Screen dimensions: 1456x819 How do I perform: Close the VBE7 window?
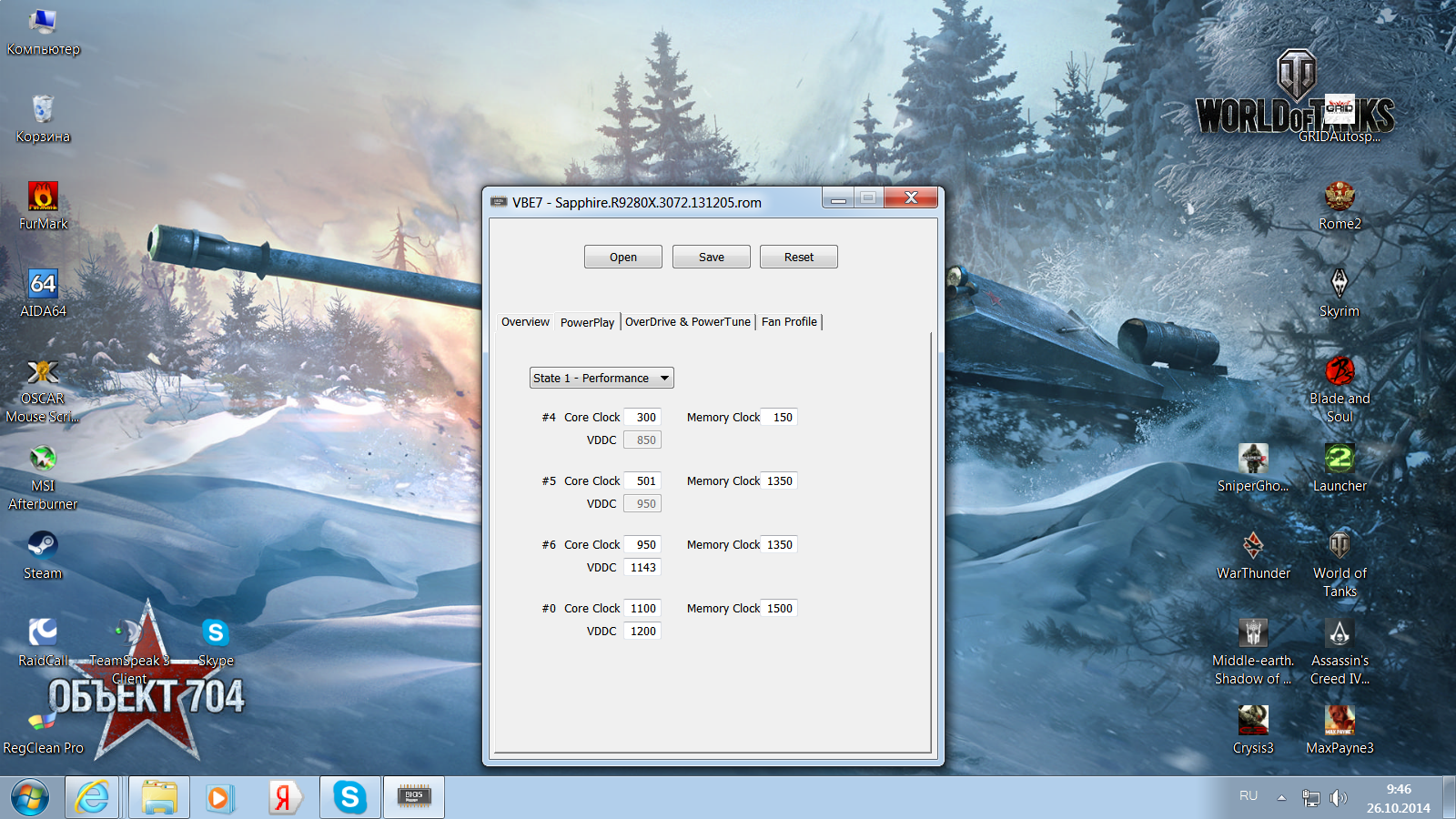(x=911, y=197)
